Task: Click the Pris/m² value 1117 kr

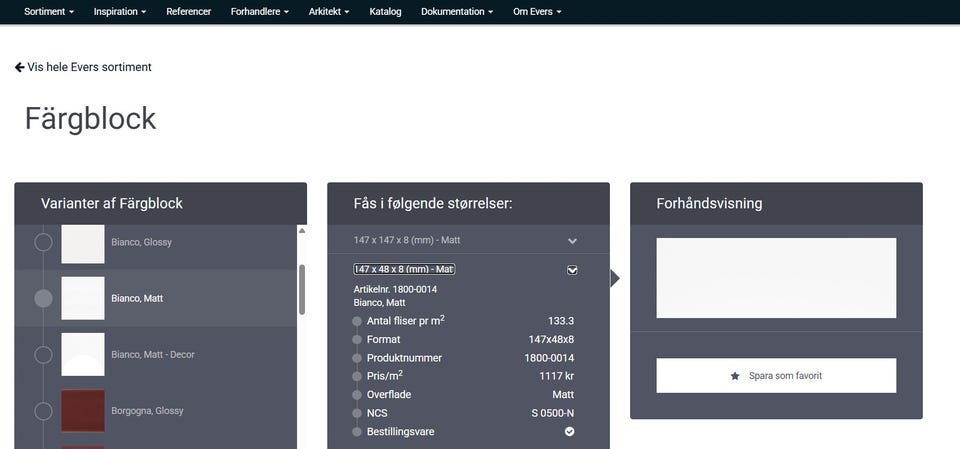Action: [557, 376]
